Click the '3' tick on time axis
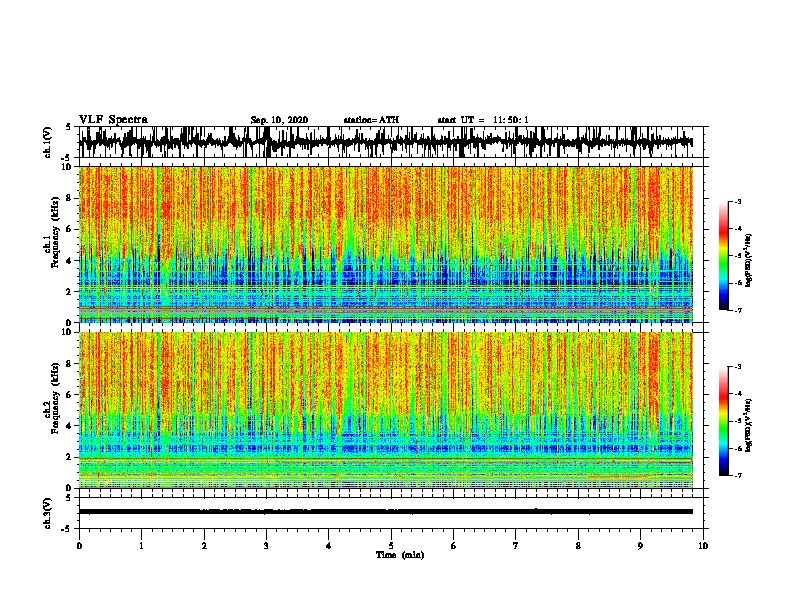 [x=266, y=546]
